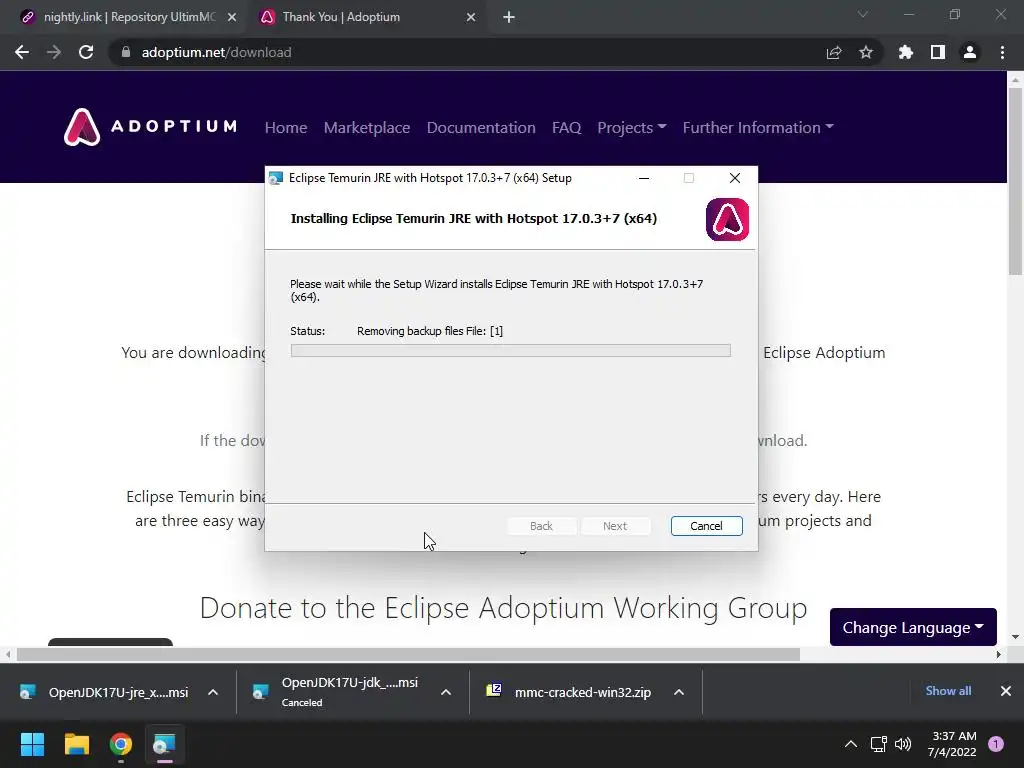Click the forward navigation arrow
Screen dimensions: 1024x768
point(54,52)
